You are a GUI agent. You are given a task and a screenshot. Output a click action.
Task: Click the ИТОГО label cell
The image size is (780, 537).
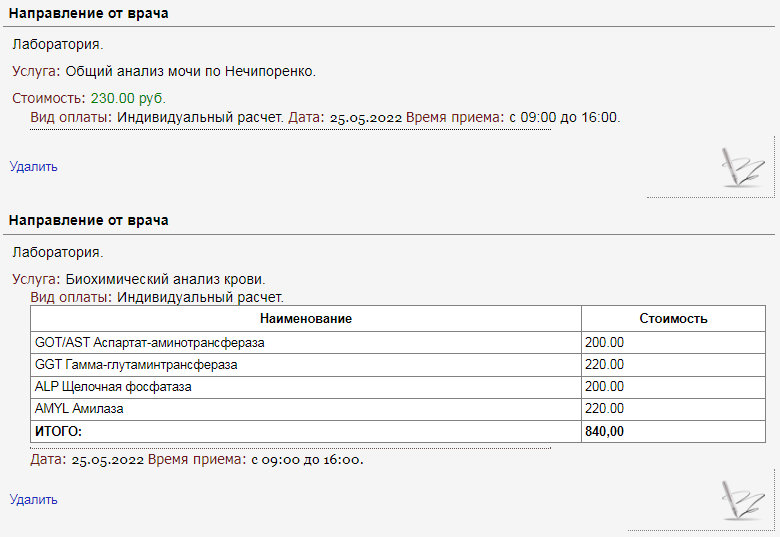tap(58, 432)
